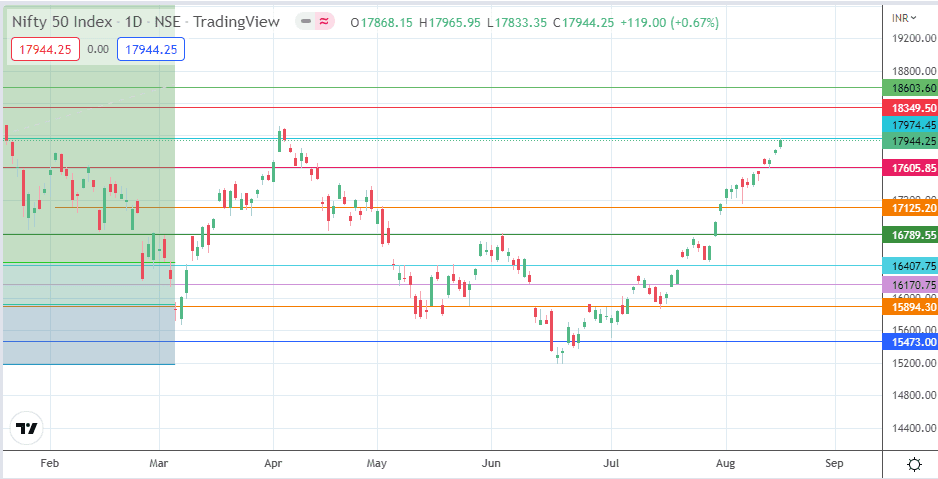Select the 18349.50 red price label
938x479 pixels.
coord(910,108)
